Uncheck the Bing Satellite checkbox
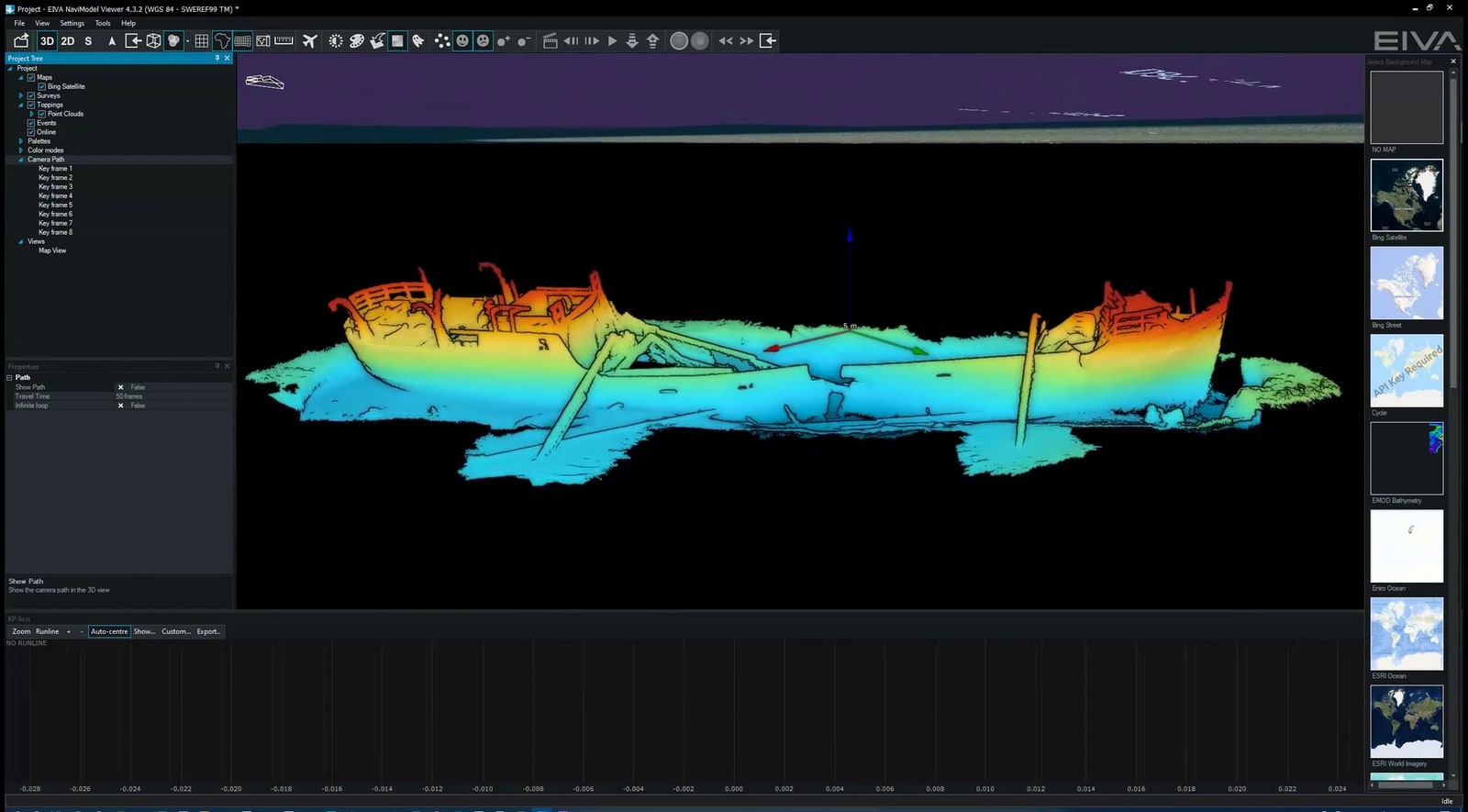1468x812 pixels. pos(42,86)
